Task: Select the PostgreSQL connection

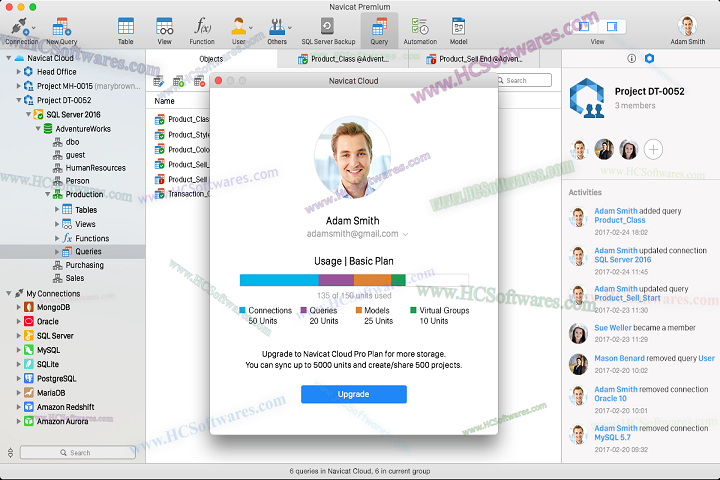Action: (56, 379)
